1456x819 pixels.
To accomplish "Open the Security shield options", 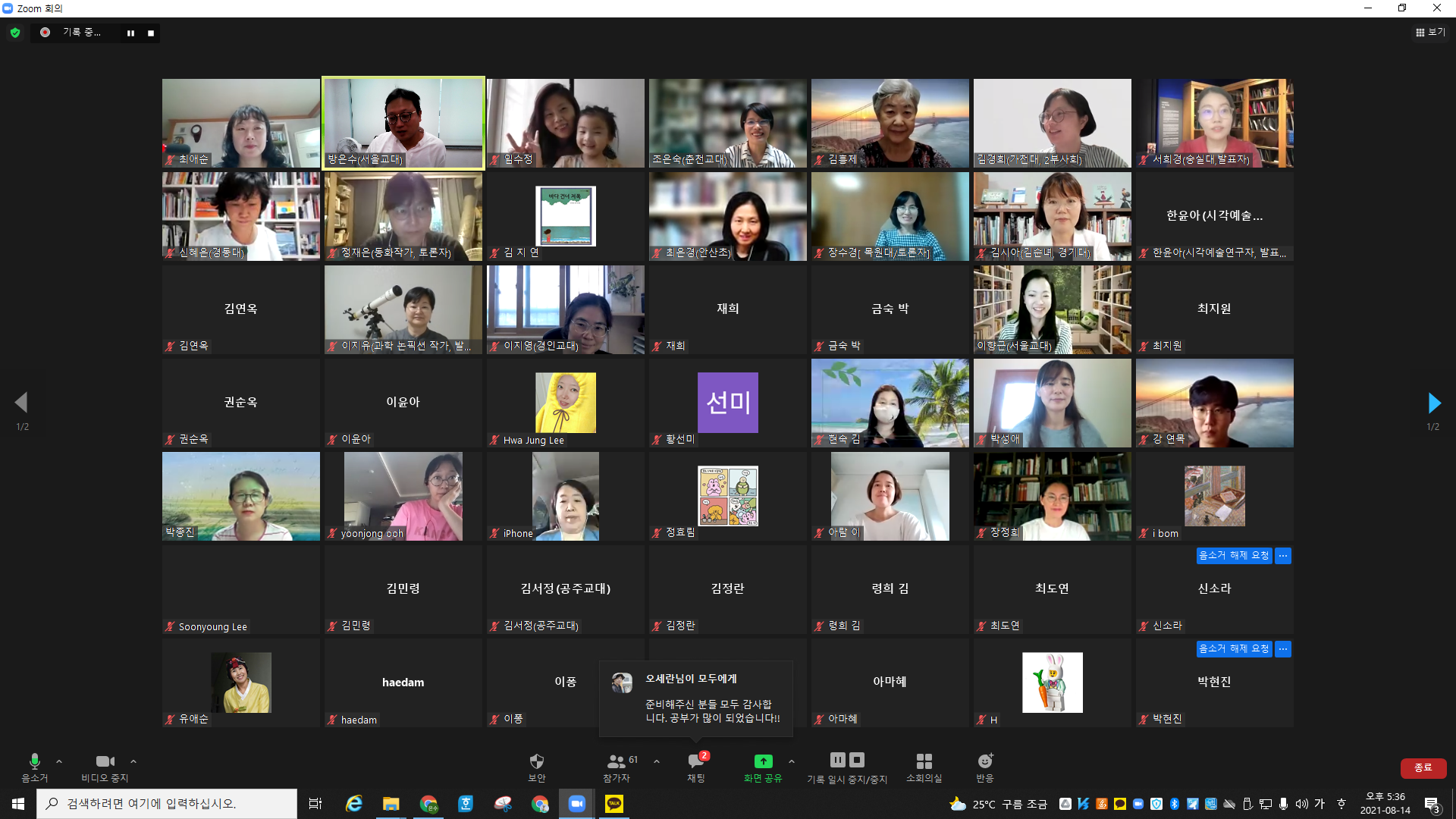I will pos(536,762).
